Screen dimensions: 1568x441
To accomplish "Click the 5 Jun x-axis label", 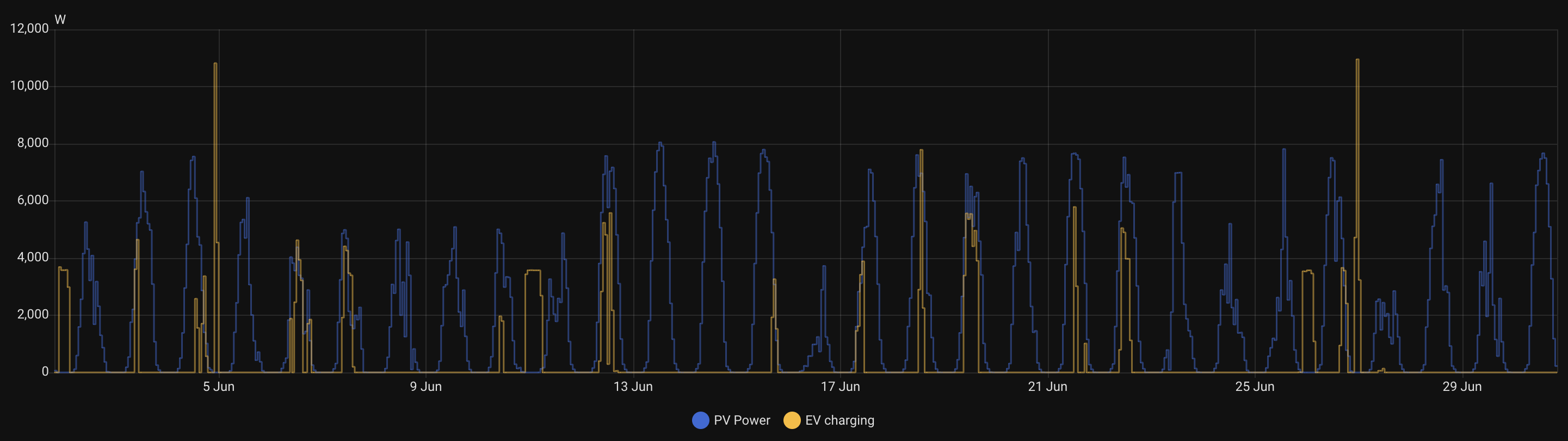I will [x=219, y=387].
